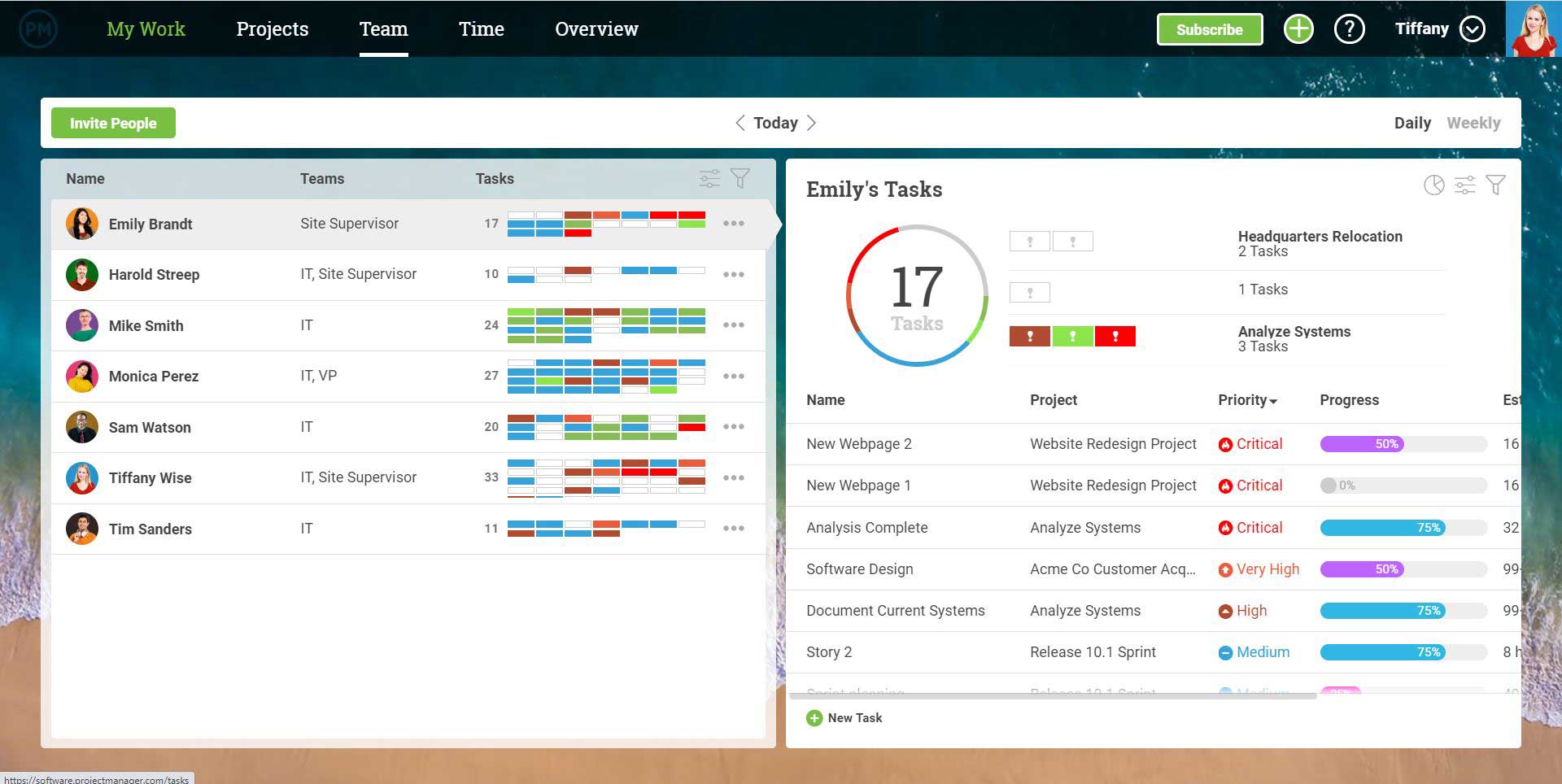Open High priority for Document Current Systems

click(1242, 611)
